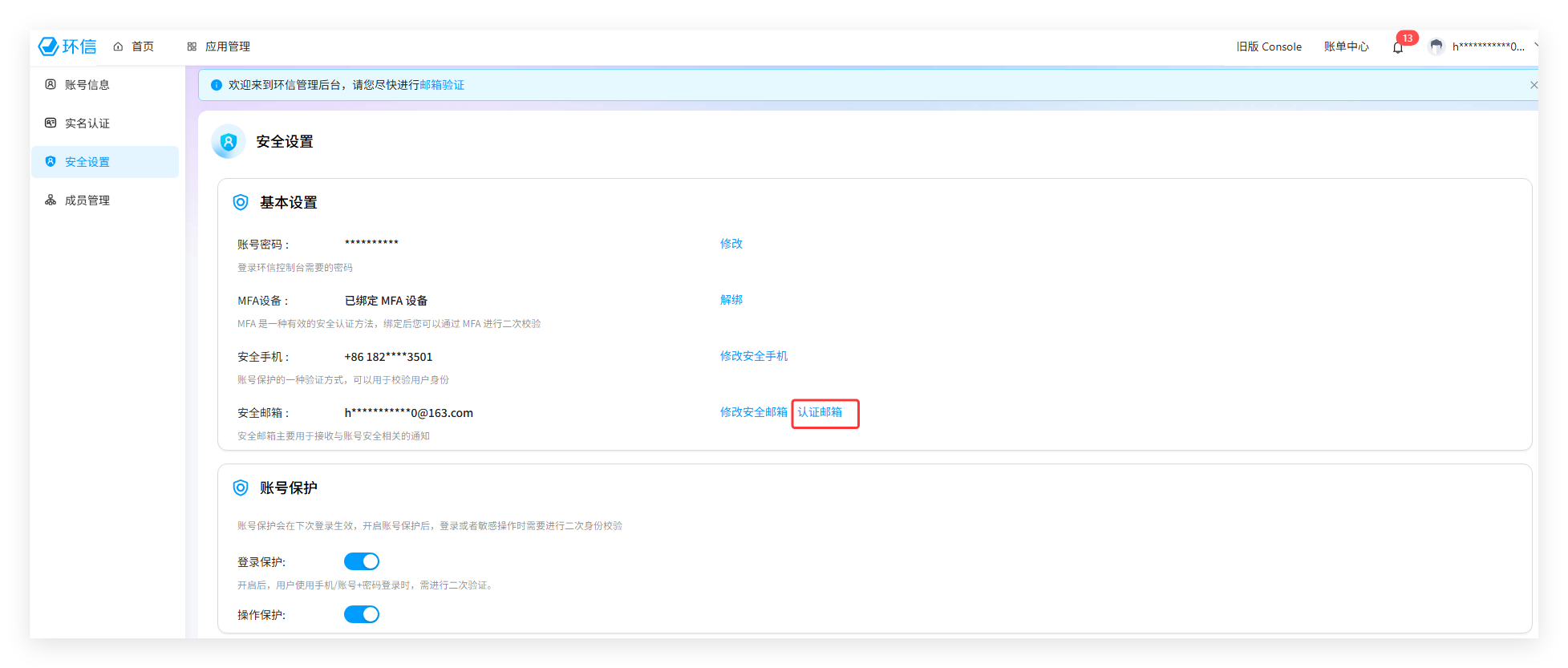Click the 实名认证 sidebar icon
This screenshot has height=668, width=1568.
51,123
